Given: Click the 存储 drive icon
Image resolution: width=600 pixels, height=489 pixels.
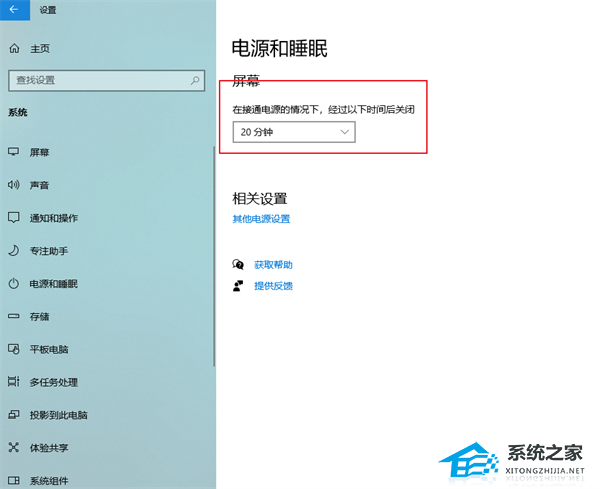Looking at the screenshot, I should pos(13,316).
